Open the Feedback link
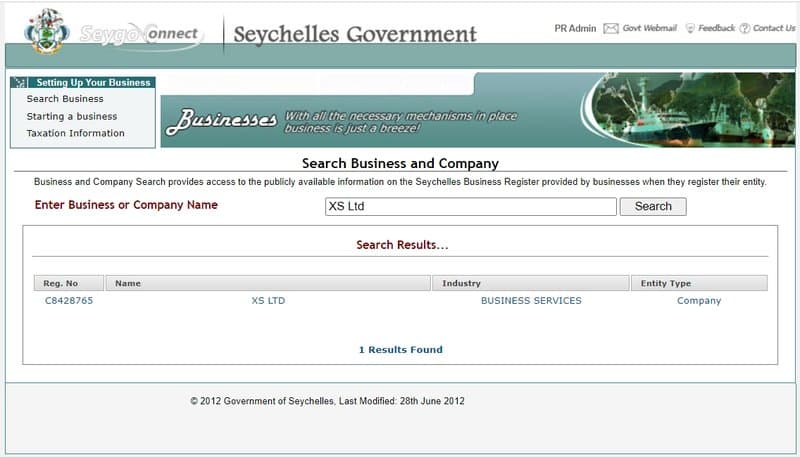 (716, 29)
